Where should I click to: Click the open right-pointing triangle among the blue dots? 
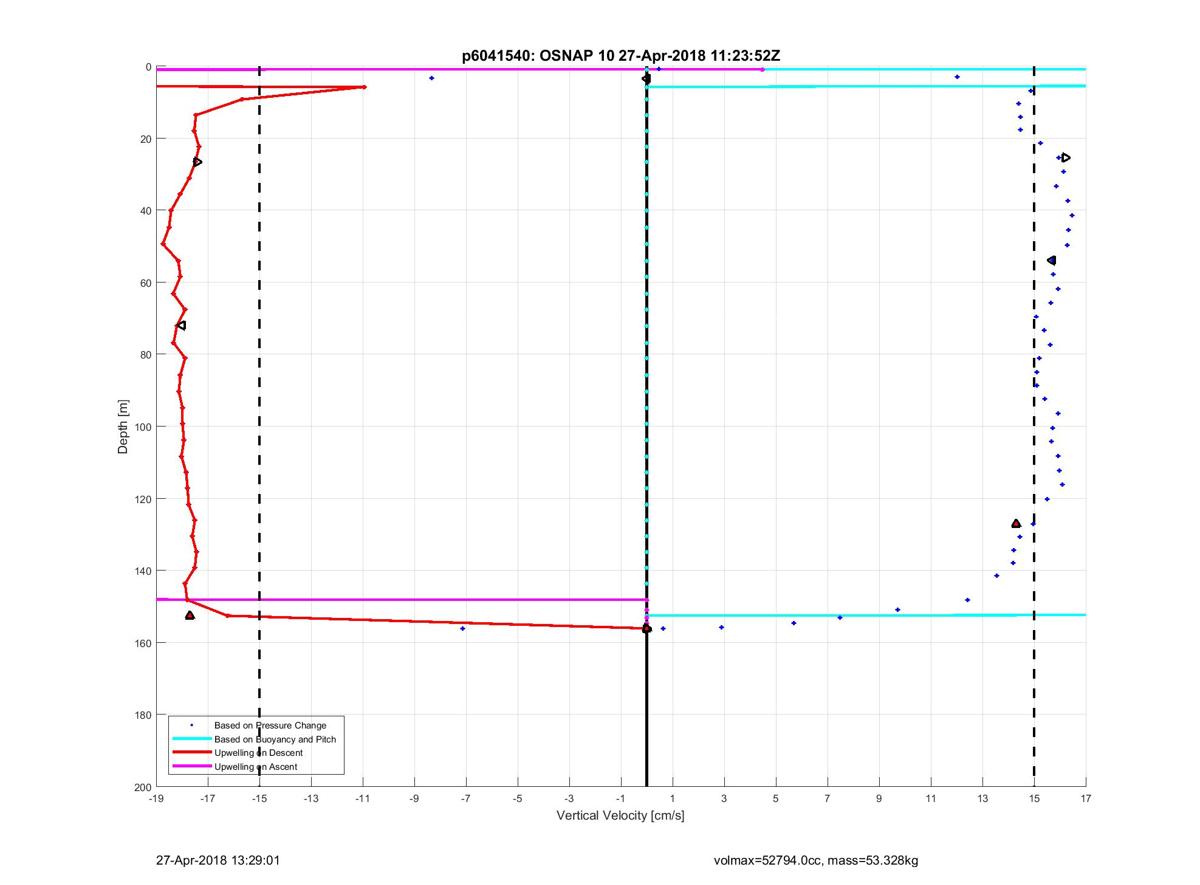(x=1066, y=157)
